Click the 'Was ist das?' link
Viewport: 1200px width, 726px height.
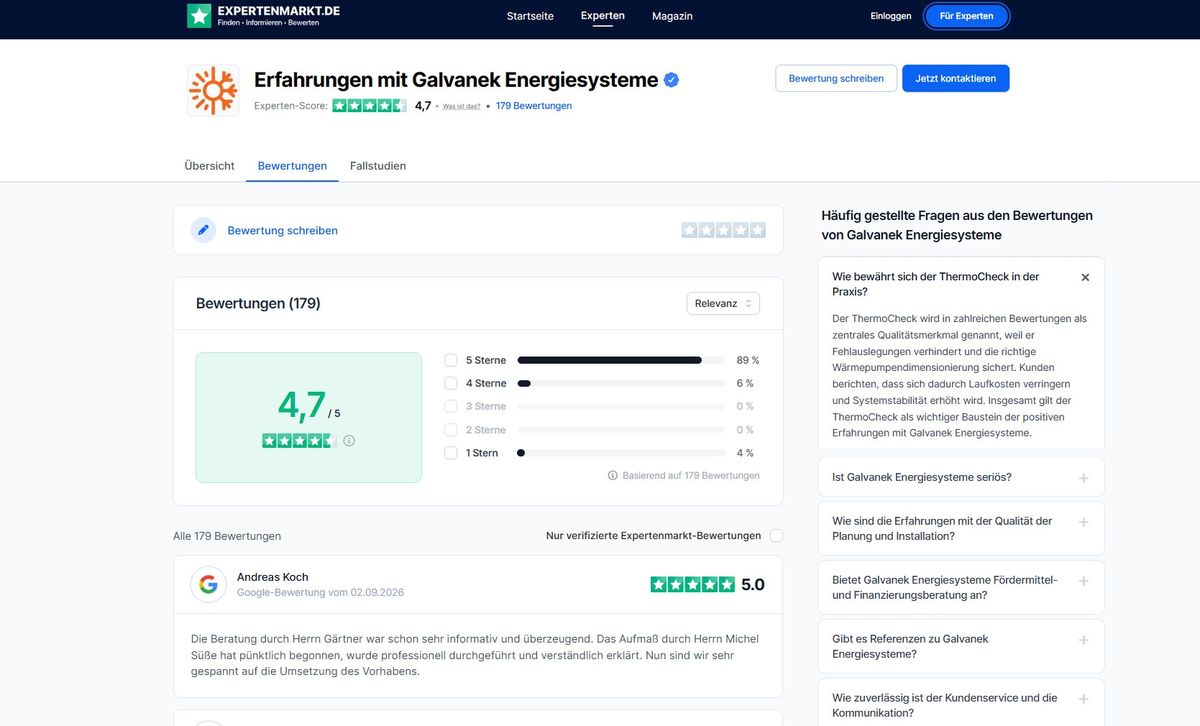[462, 106]
